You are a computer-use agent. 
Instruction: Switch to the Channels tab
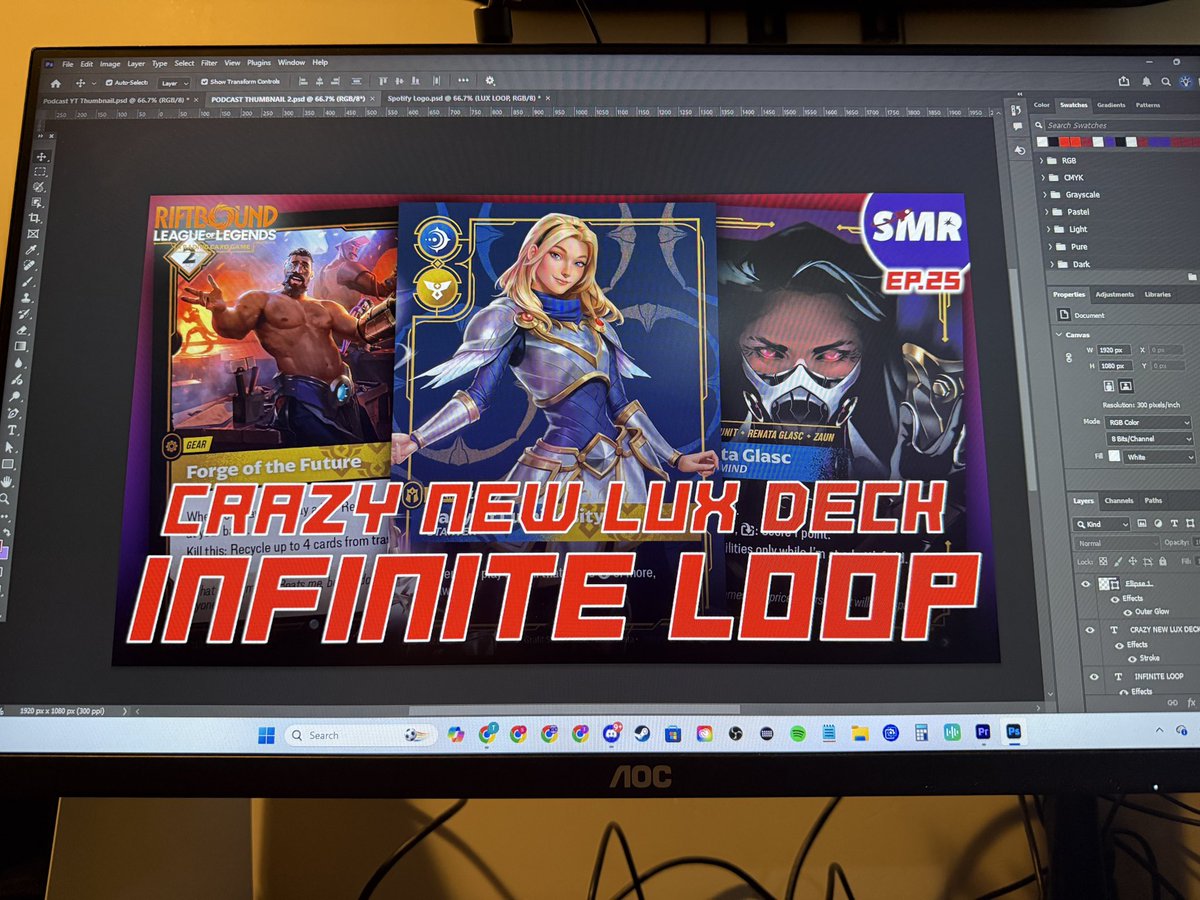coord(1119,500)
